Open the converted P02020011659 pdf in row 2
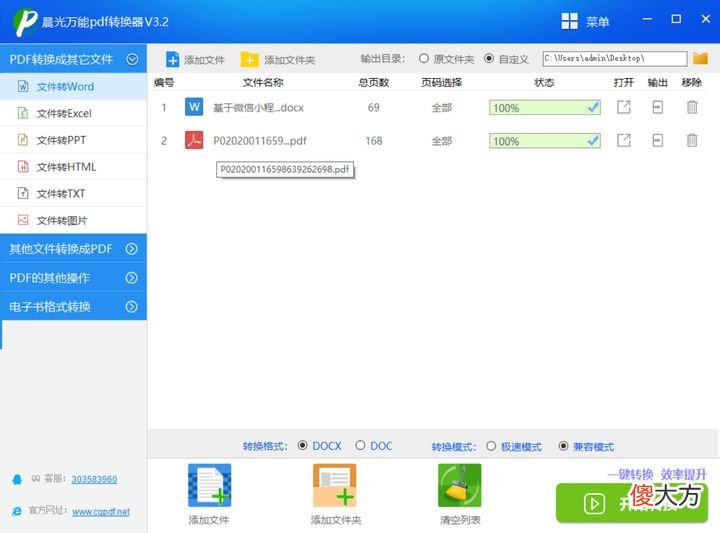Image resolution: width=720 pixels, height=533 pixels. 624,140
